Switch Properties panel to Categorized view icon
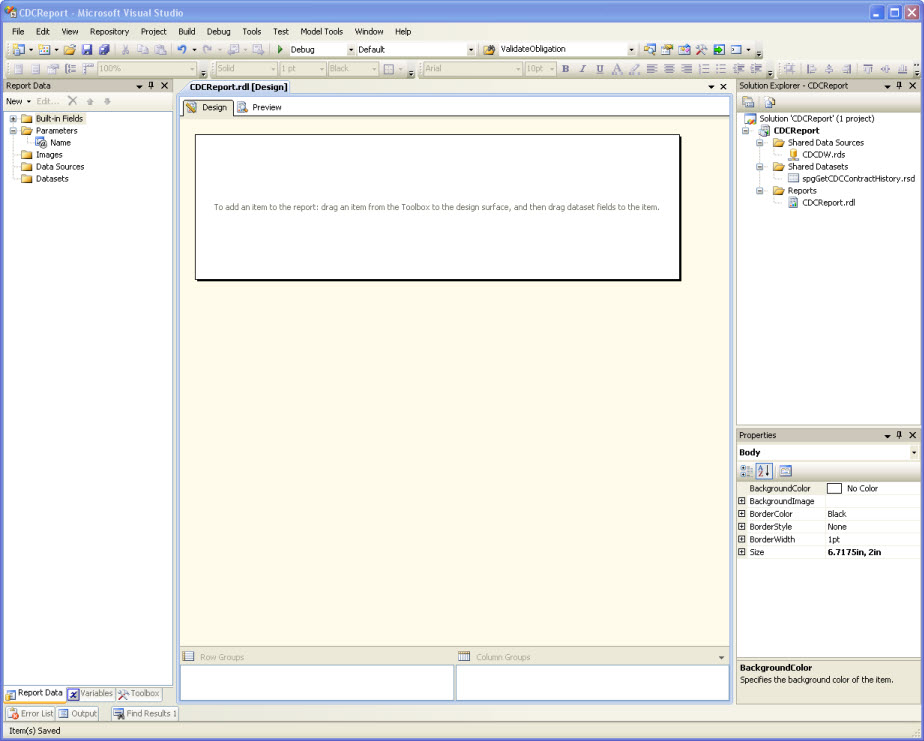Image resolution: width=924 pixels, height=741 pixels. [746, 471]
